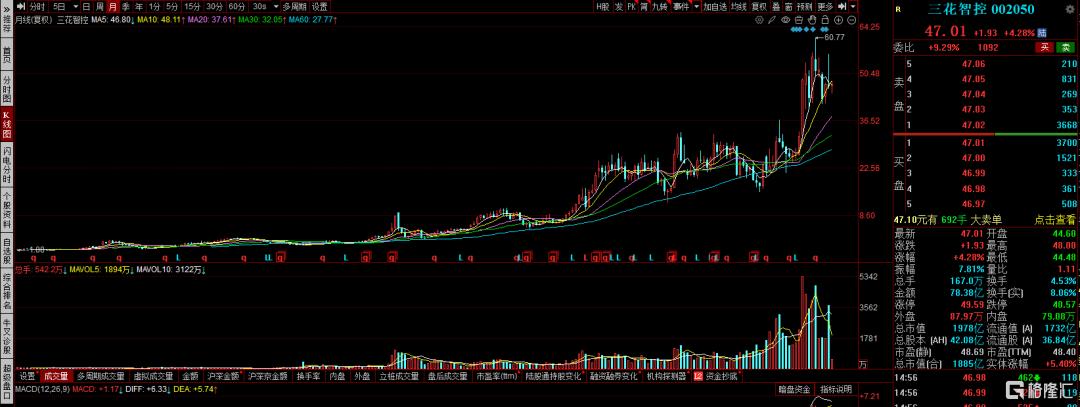Open 首页 in left sidebar
Image resolution: width=1080 pixels, height=407 pixels.
point(7,55)
